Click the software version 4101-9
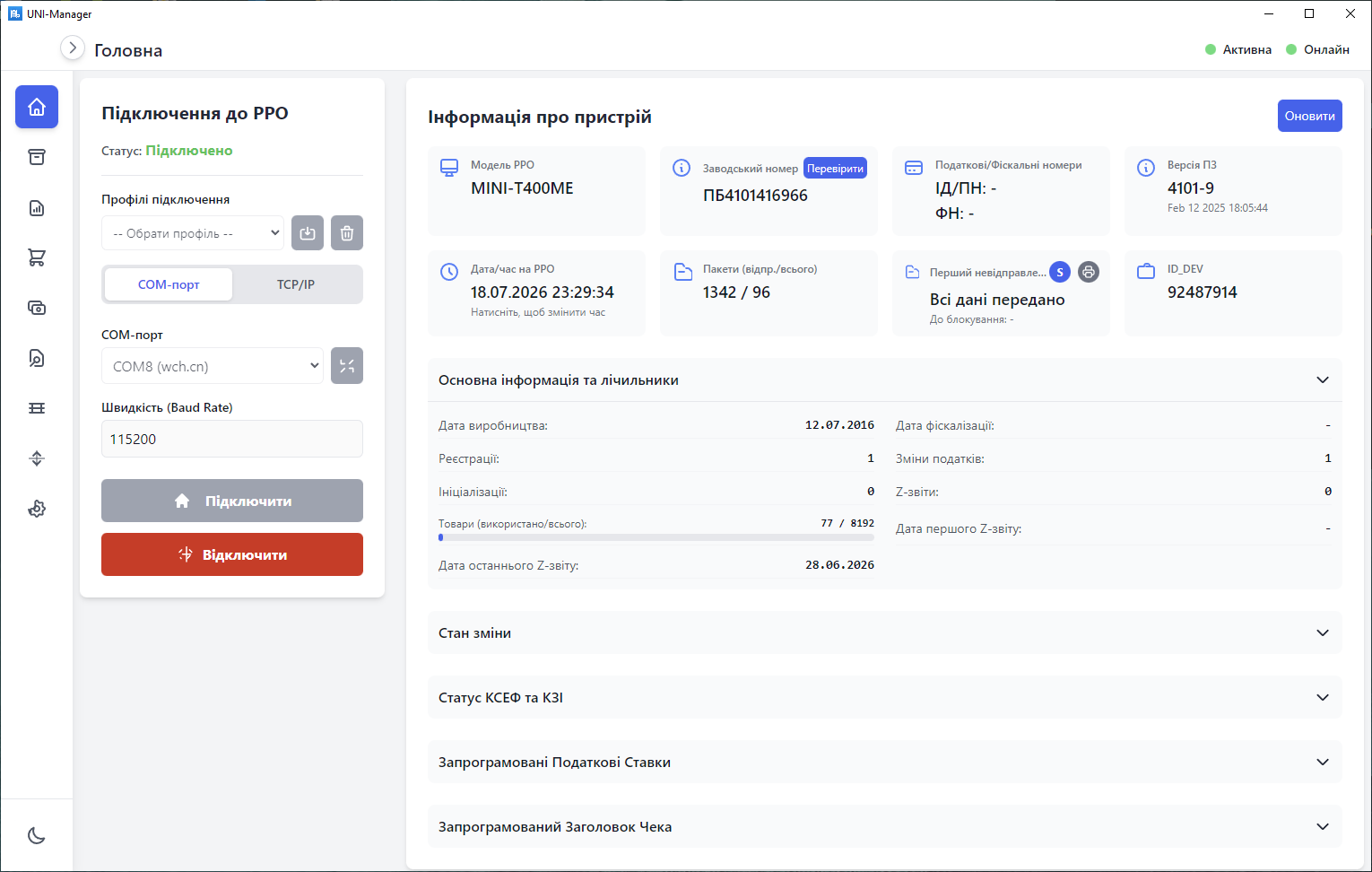1372x872 pixels. click(1191, 188)
